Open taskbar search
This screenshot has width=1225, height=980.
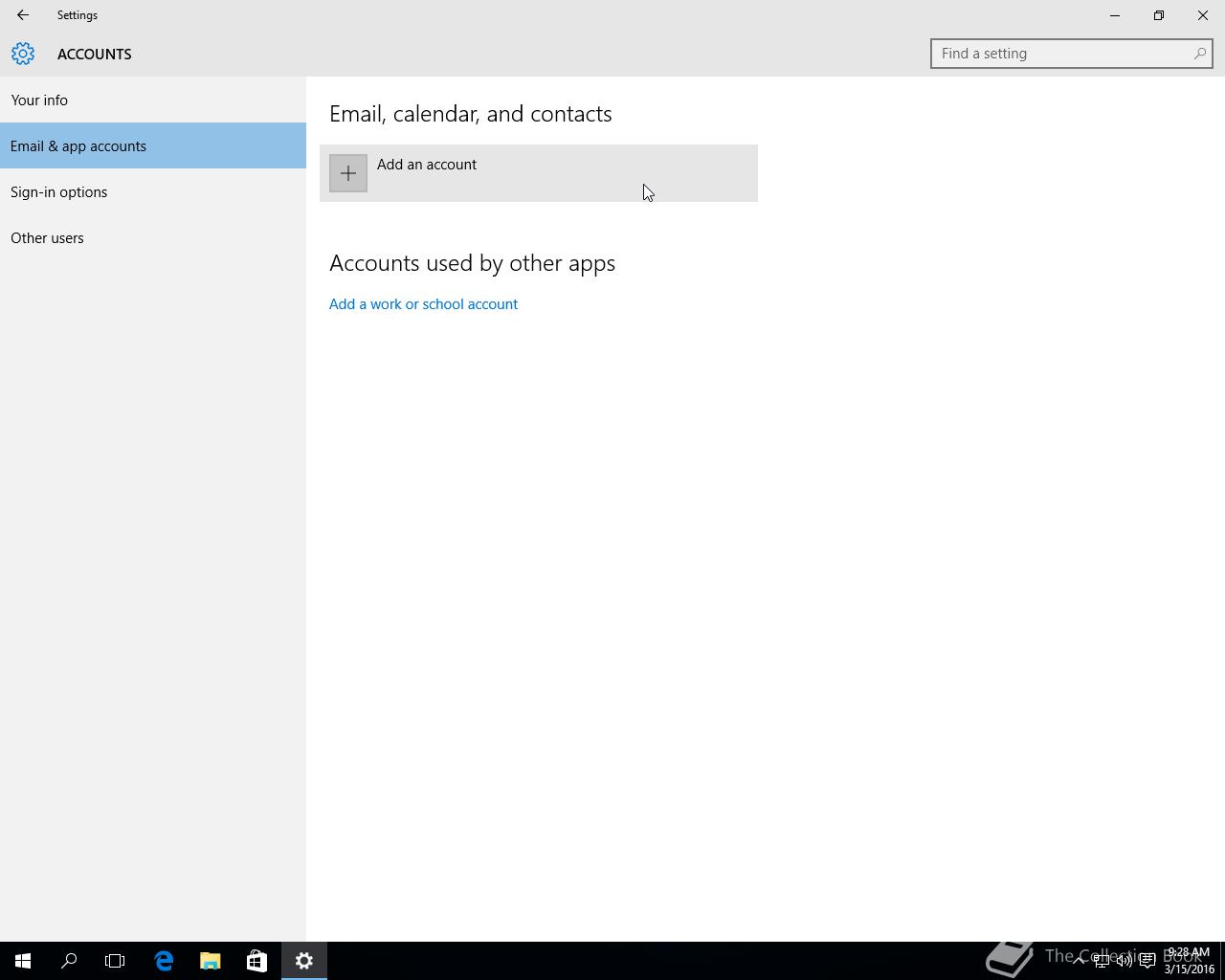pyautogui.click(x=69, y=961)
